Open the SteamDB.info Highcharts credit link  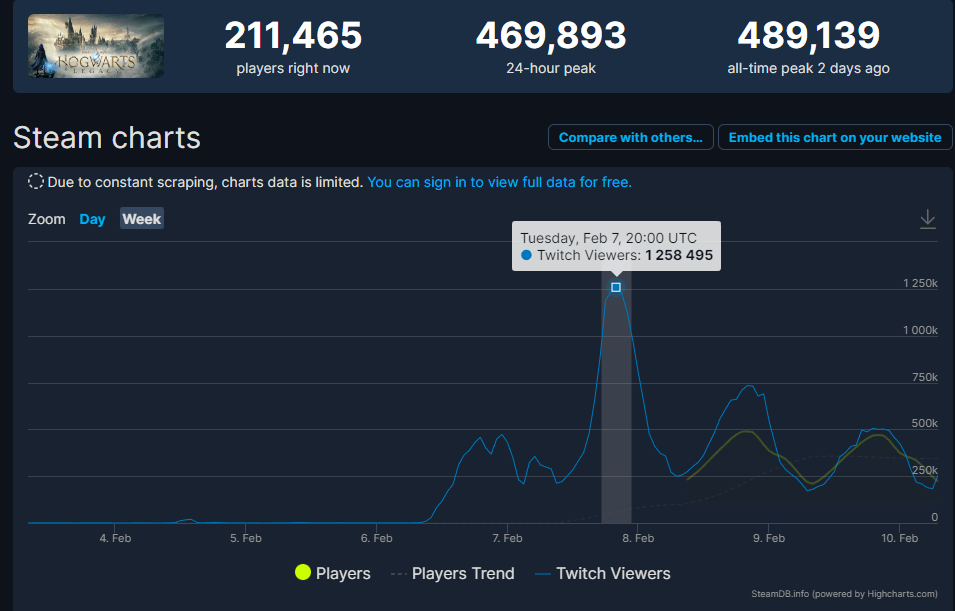coord(844,594)
